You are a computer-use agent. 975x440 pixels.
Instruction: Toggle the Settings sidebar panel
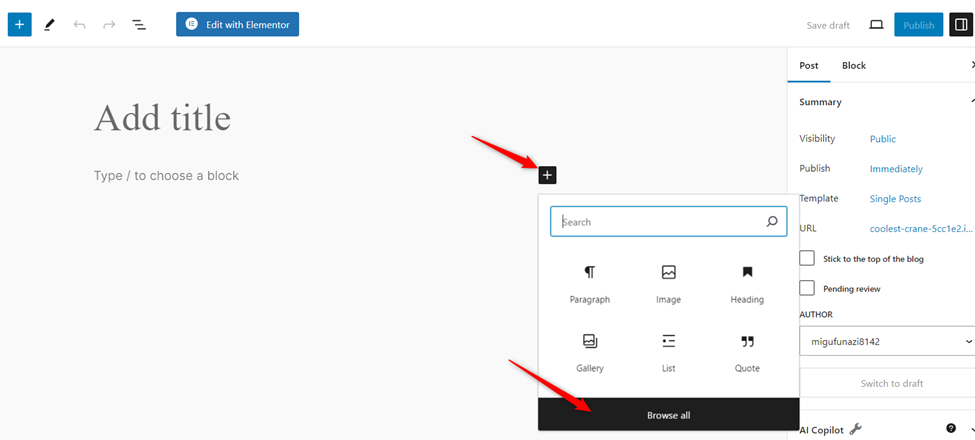[x=961, y=25]
